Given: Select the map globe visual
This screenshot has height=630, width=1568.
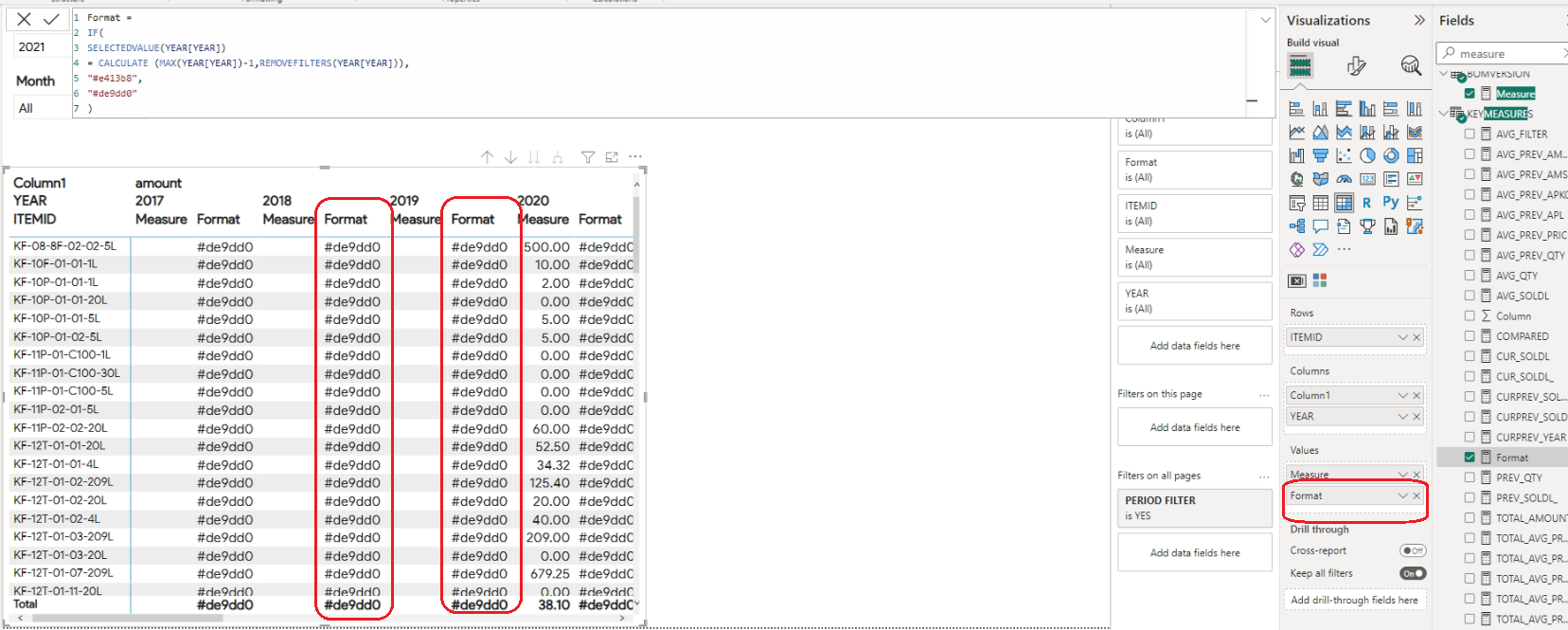Looking at the screenshot, I should pyautogui.click(x=1296, y=179).
